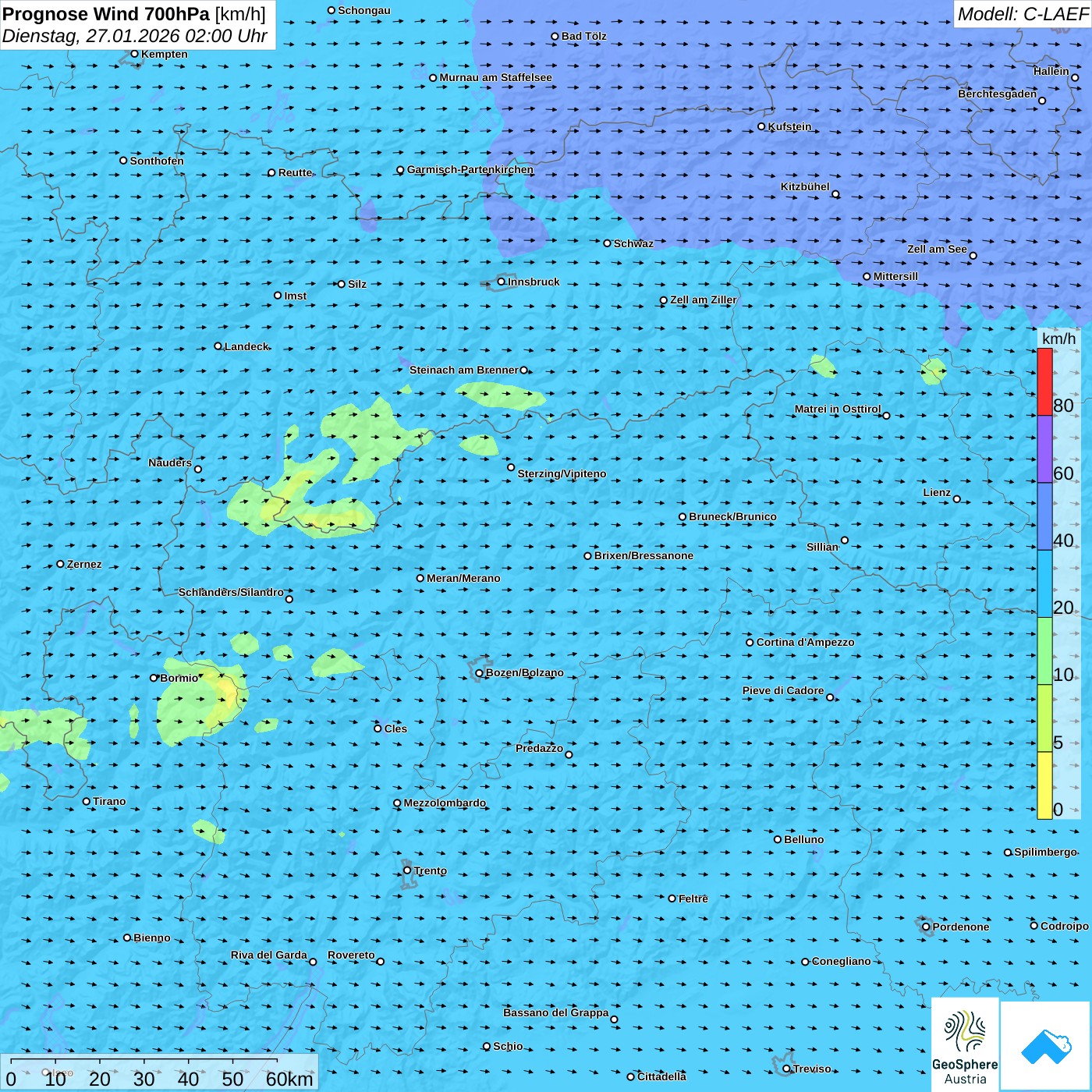Click the Mezzolombardo label

(445, 803)
